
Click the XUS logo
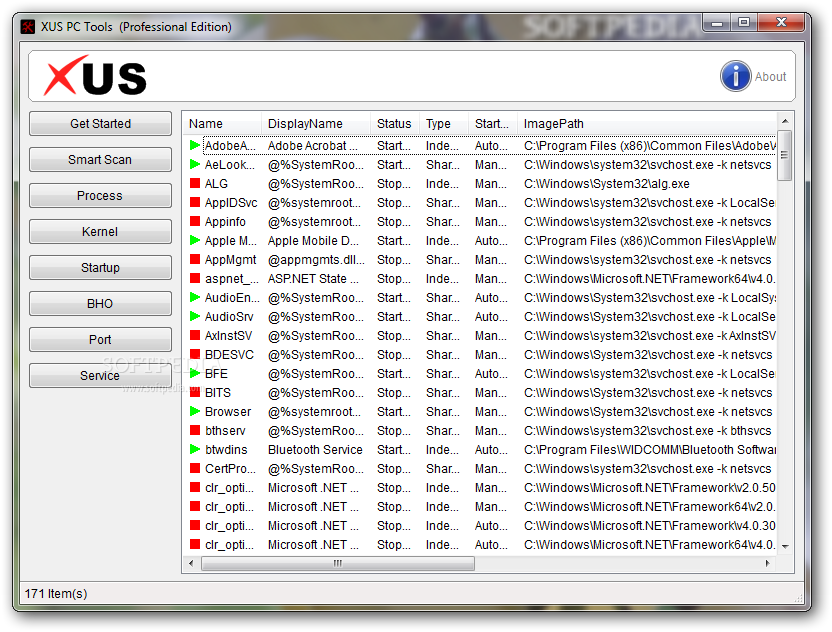click(x=95, y=76)
